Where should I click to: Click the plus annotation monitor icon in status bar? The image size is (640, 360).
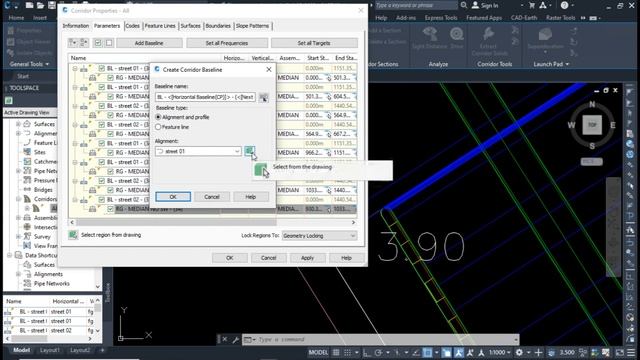pyautogui.click(x=538, y=352)
